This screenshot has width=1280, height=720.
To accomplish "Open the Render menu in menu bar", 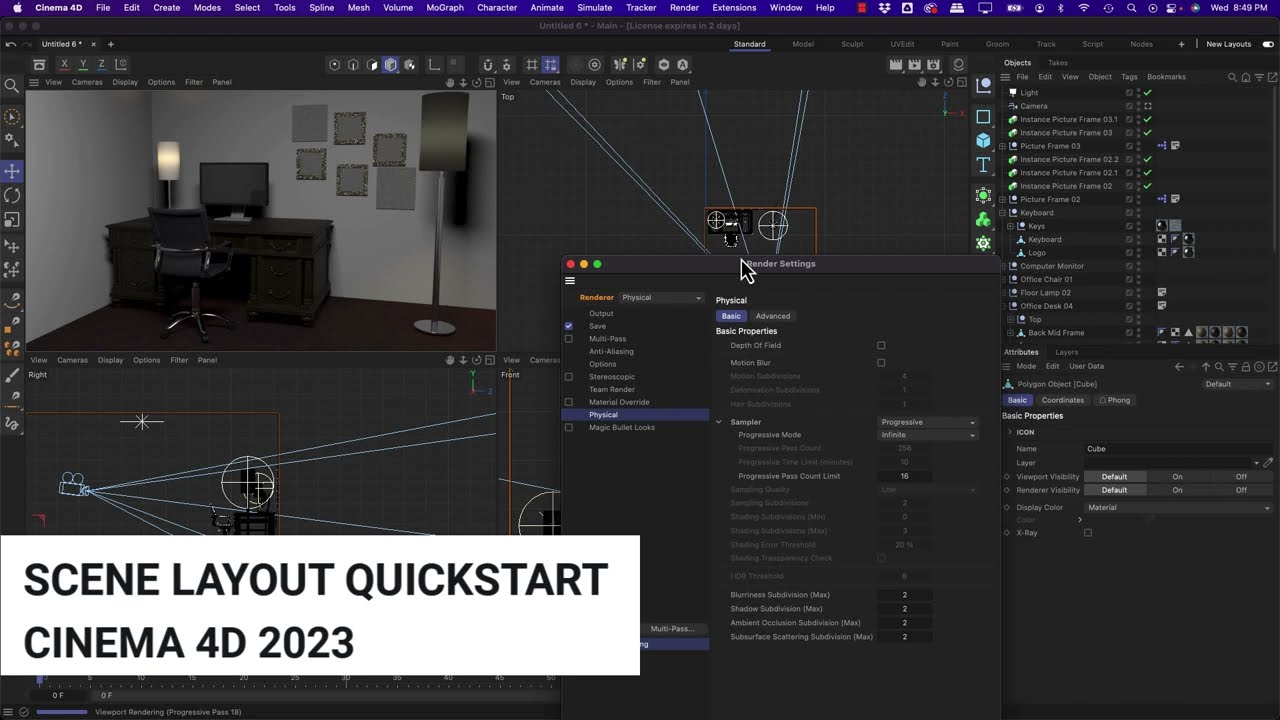I will 684,8.
